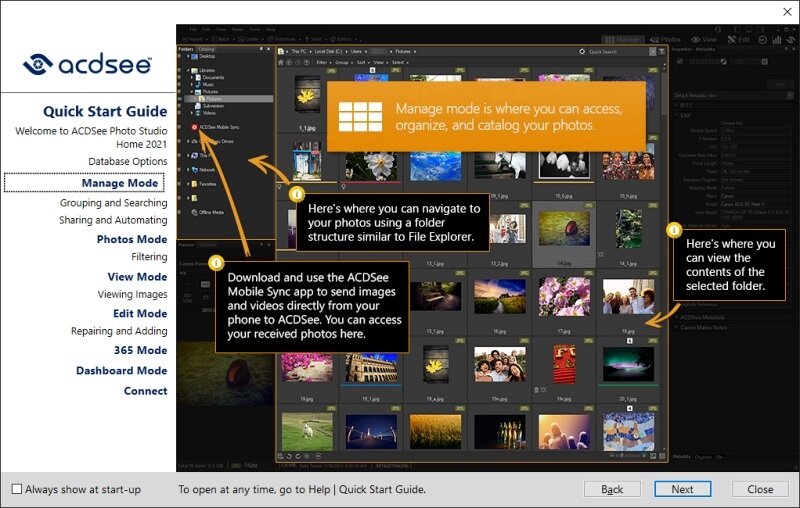Image resolution: width=800 pixels, height=508 pixels.
Task: Jump to View Mode section
Action: 137,276
